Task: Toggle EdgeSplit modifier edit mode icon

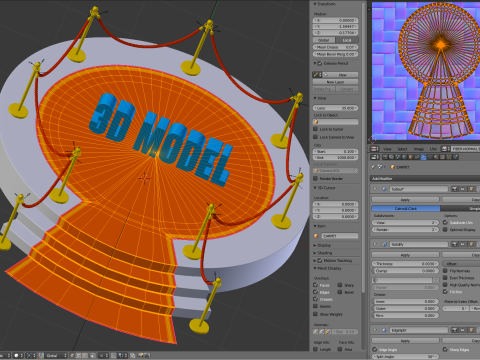Action: pyautogui.click(x=471, y=330)
